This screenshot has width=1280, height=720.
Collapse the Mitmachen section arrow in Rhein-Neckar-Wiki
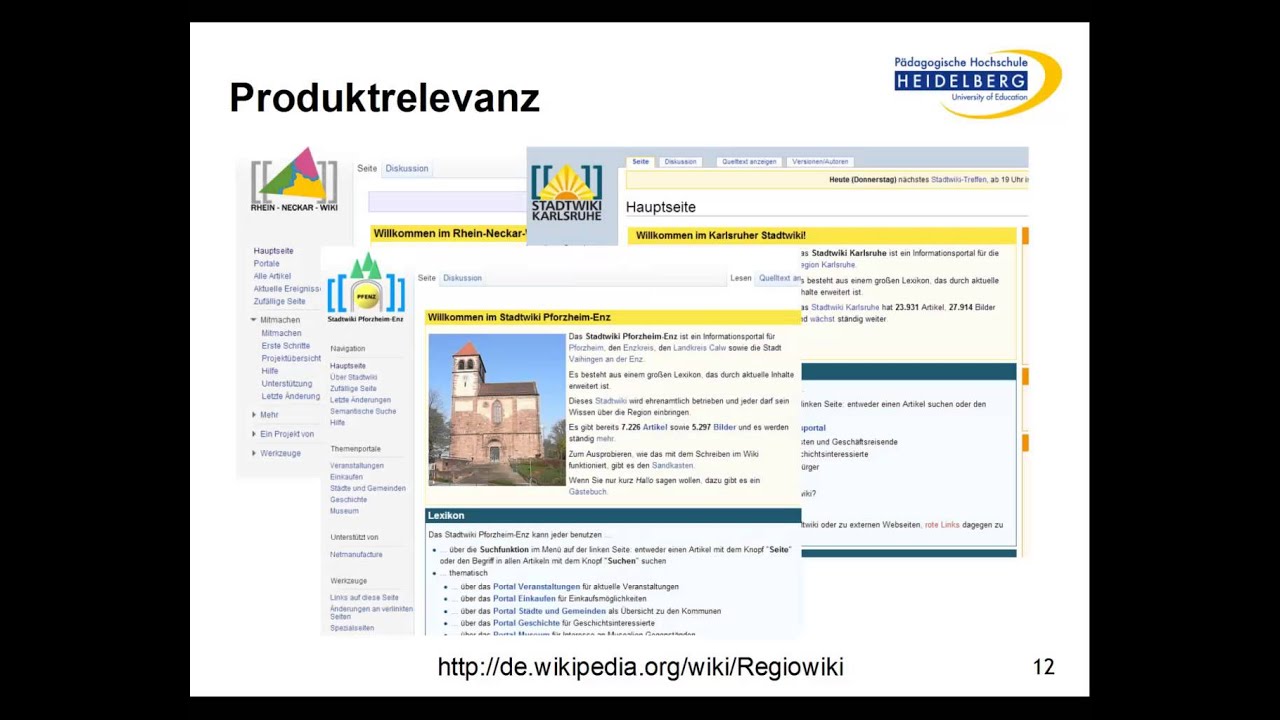pyautogui.click(x=253, y=320)
